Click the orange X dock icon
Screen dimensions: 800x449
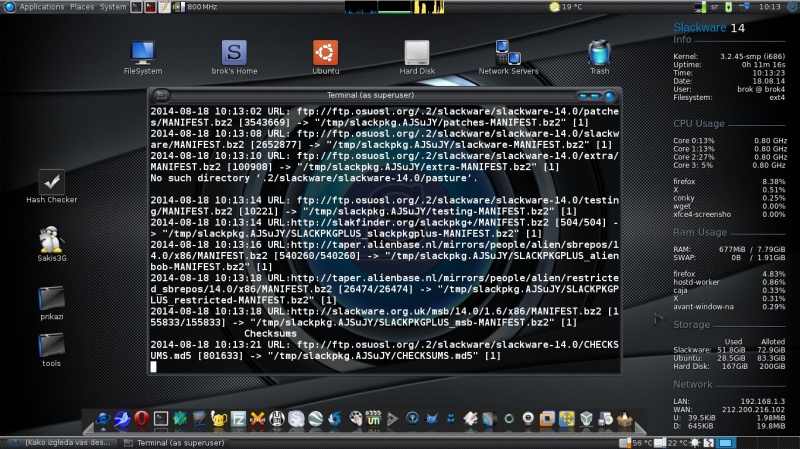click(258, 419)
